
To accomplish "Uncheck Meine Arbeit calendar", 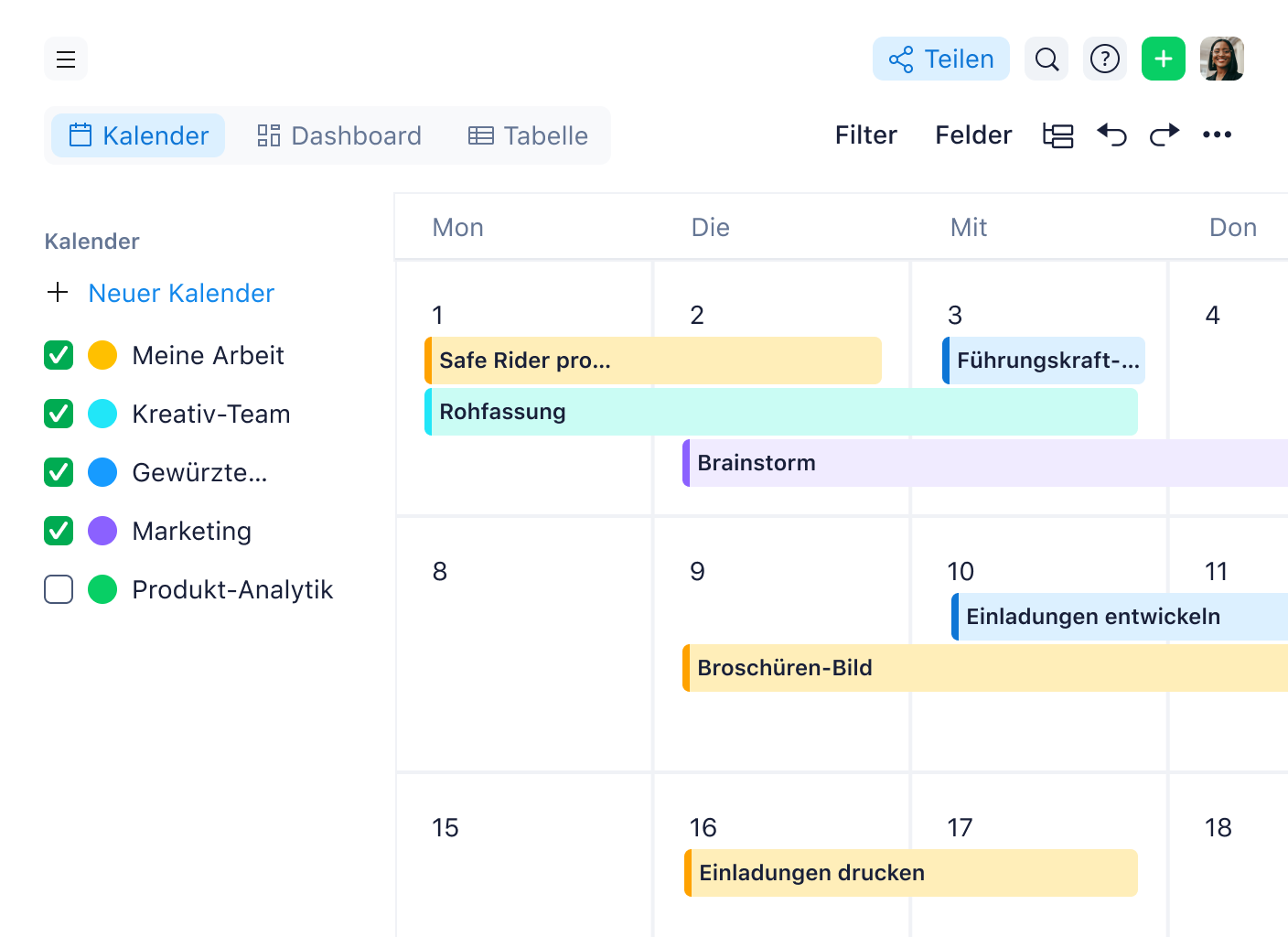I will click(59, 355).
